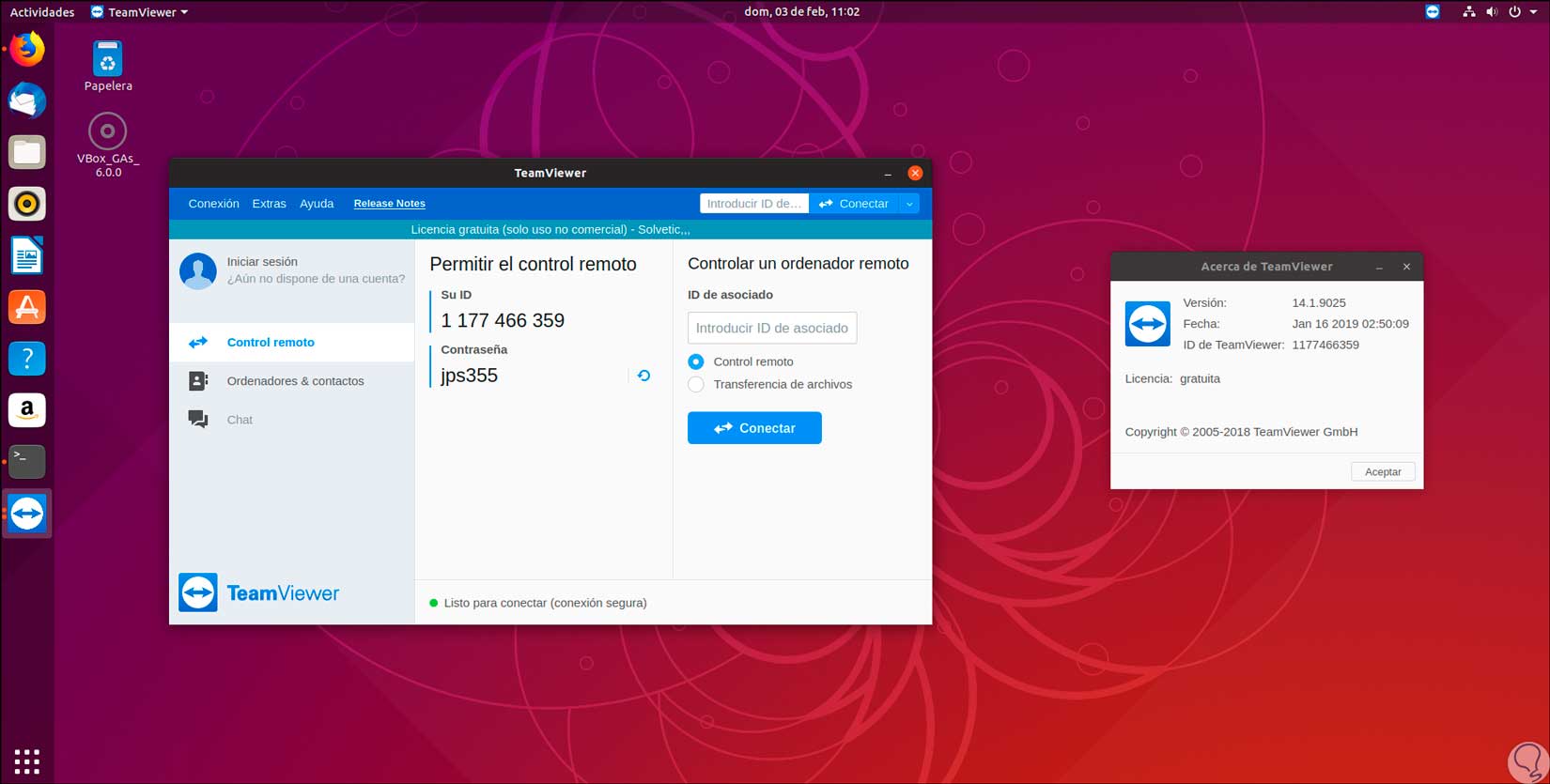Click Listo para conectar status text

(x=545, y=603)
